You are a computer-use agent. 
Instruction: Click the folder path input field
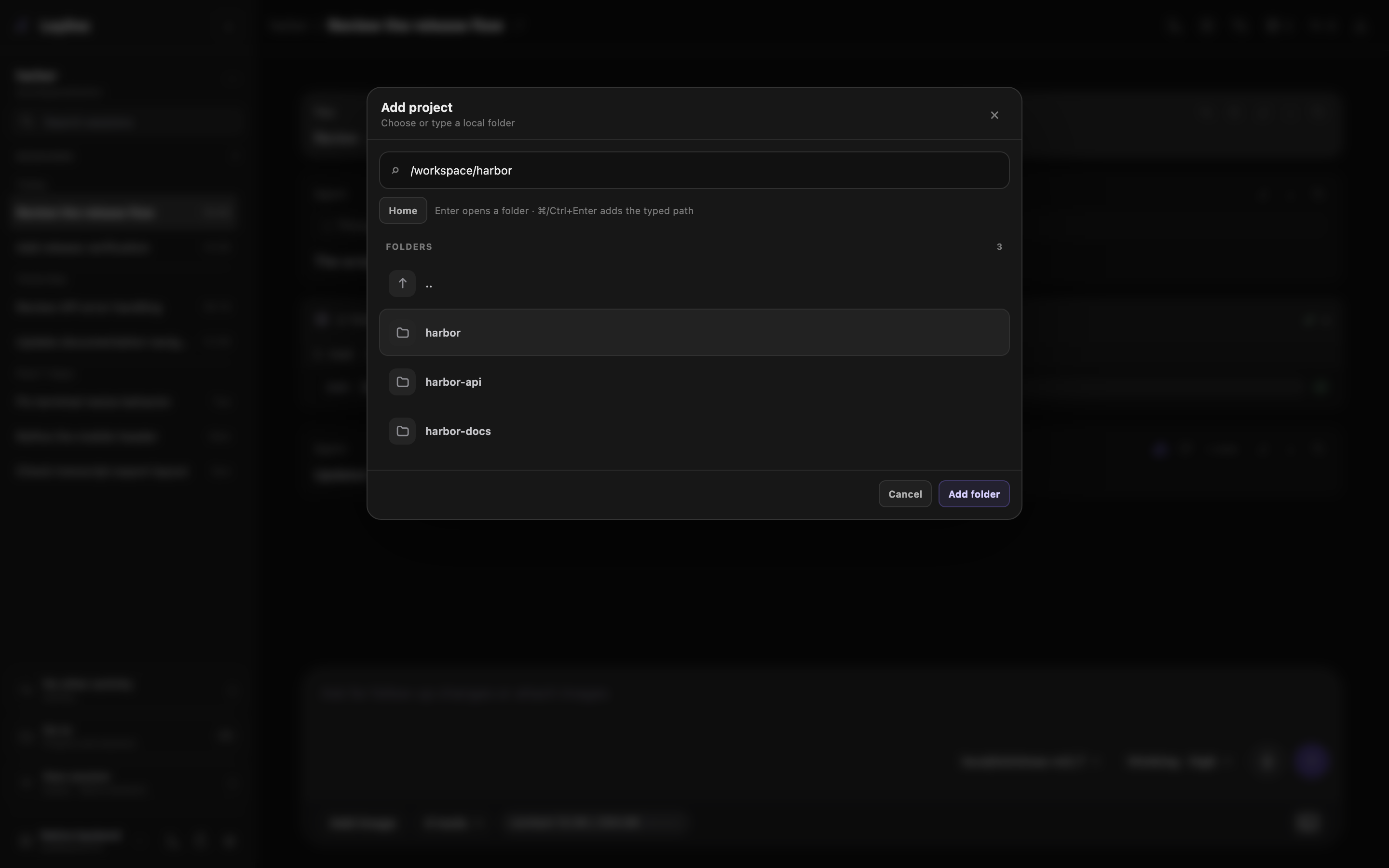coord(694,171)
